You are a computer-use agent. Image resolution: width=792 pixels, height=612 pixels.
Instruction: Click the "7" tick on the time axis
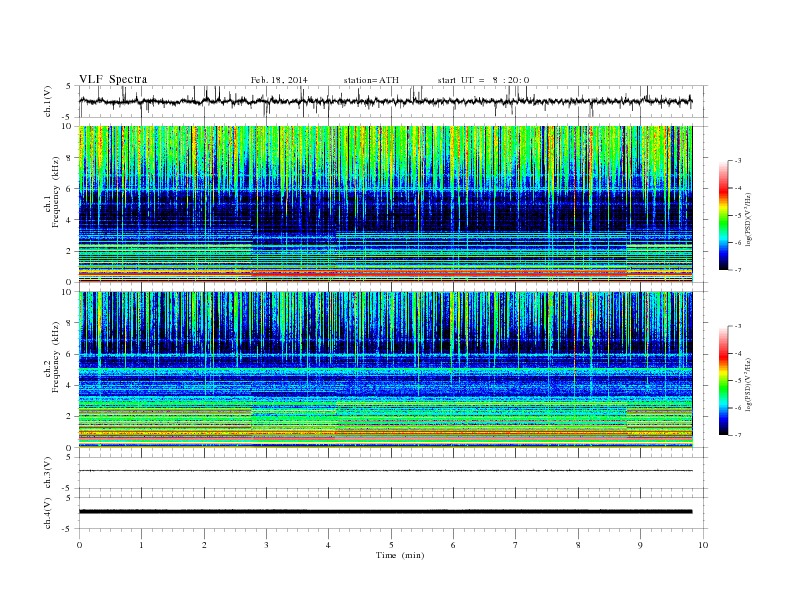[516, 545]
